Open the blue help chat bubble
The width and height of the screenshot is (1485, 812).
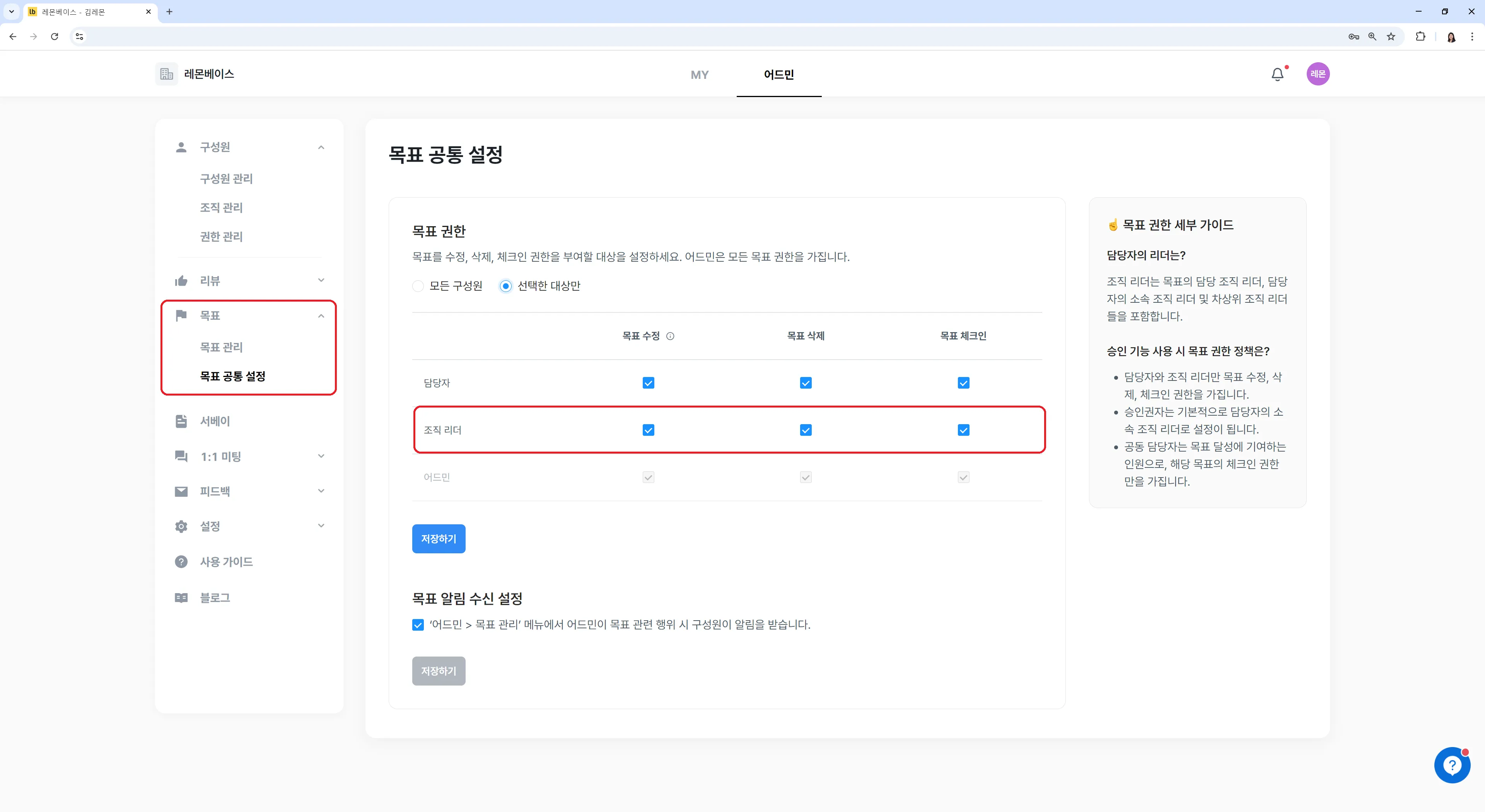coord(1452,765)
